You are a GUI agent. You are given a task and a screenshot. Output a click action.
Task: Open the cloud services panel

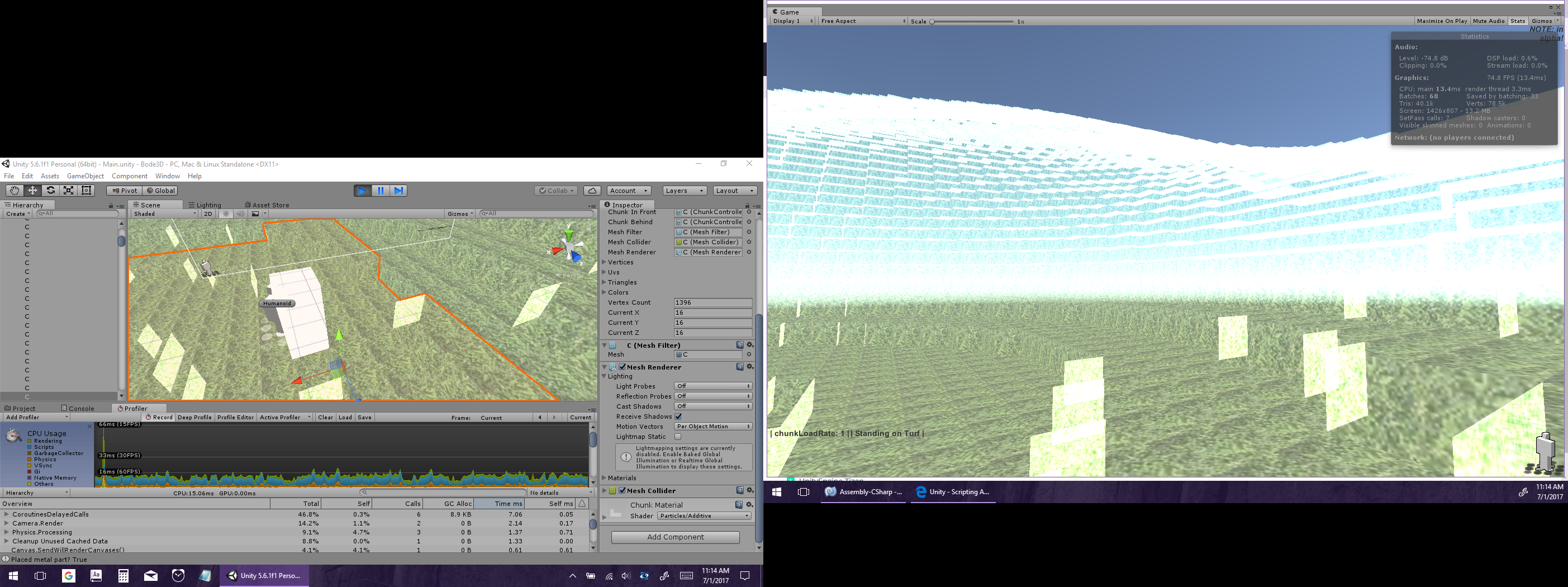click(592, 191)
